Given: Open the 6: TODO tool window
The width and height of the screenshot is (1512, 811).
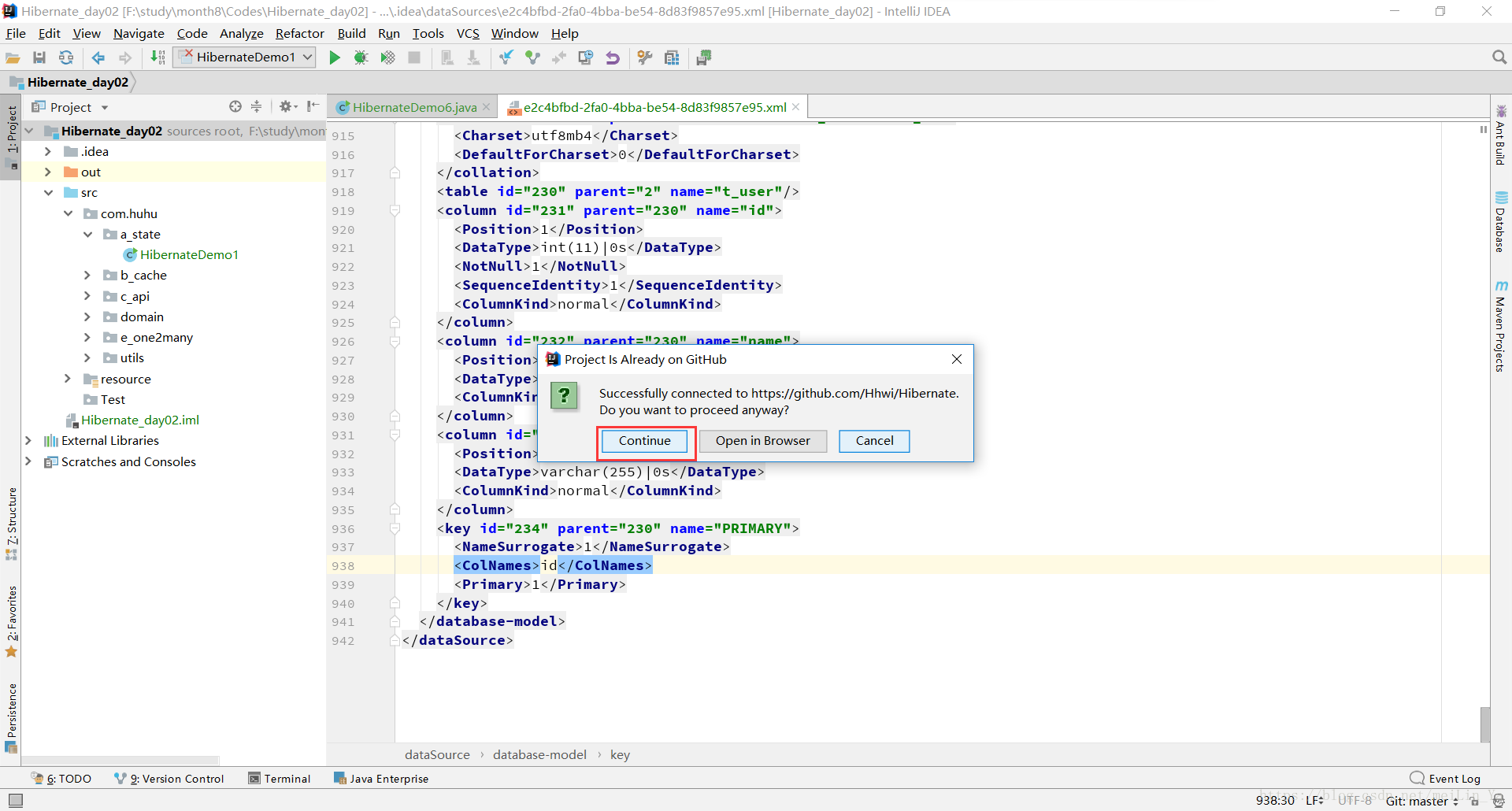Looking at the screenshot, I should point(61,779).
